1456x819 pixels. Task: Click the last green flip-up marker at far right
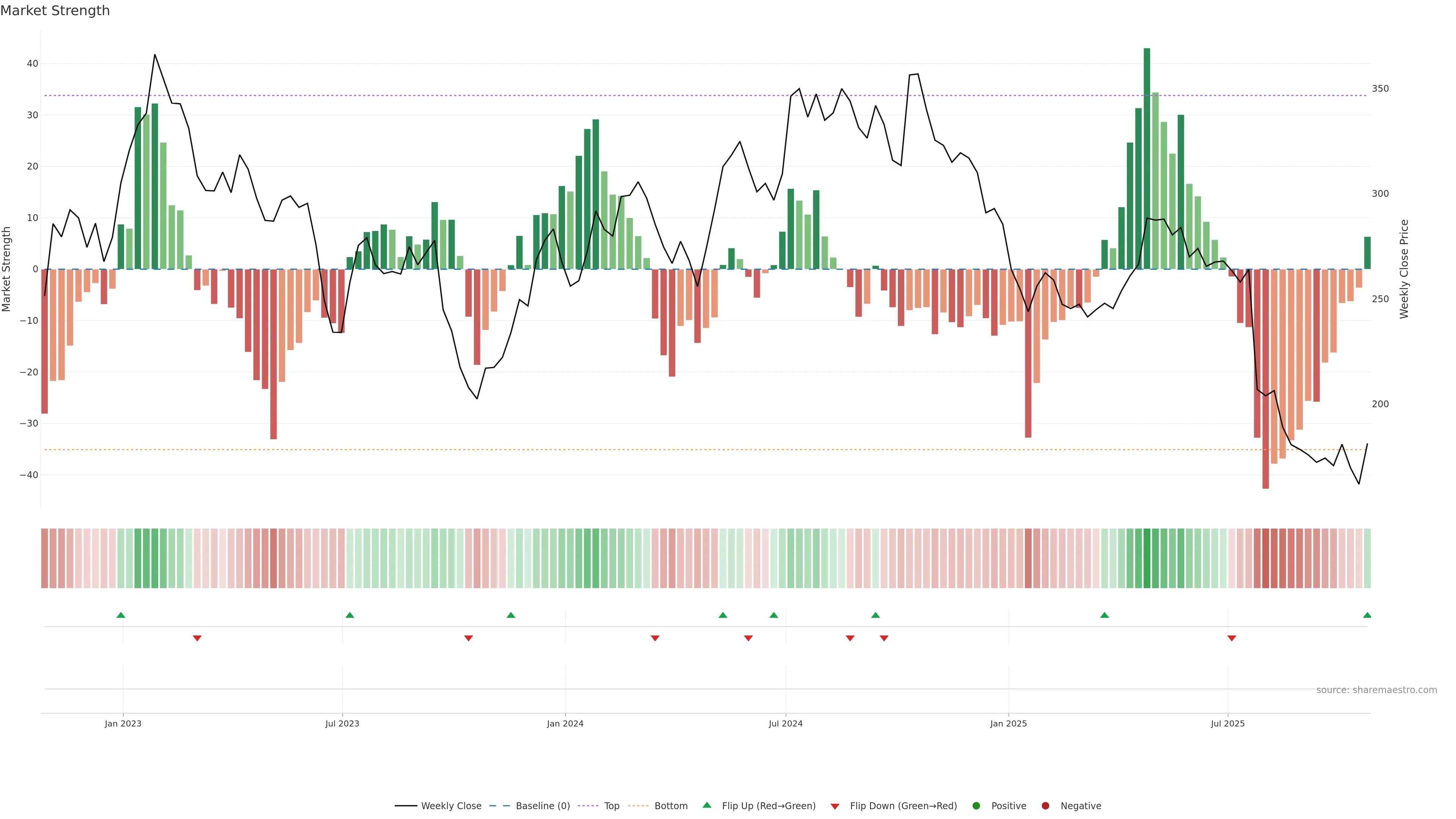tap(1367, 615)
